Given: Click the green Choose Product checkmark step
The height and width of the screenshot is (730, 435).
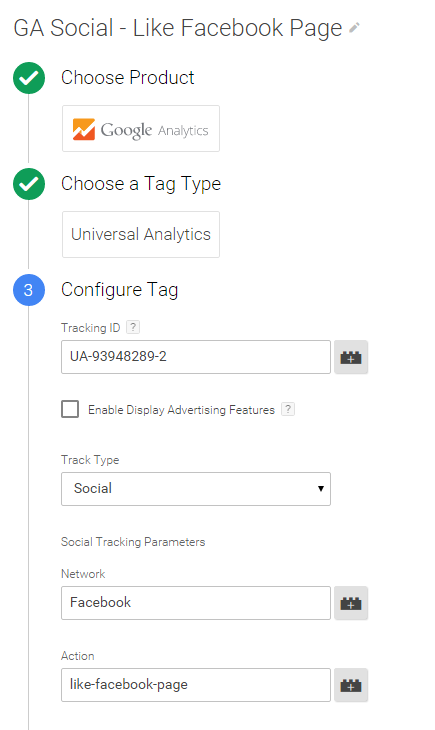Looking at the screenshot, I should tap(29, 78).
